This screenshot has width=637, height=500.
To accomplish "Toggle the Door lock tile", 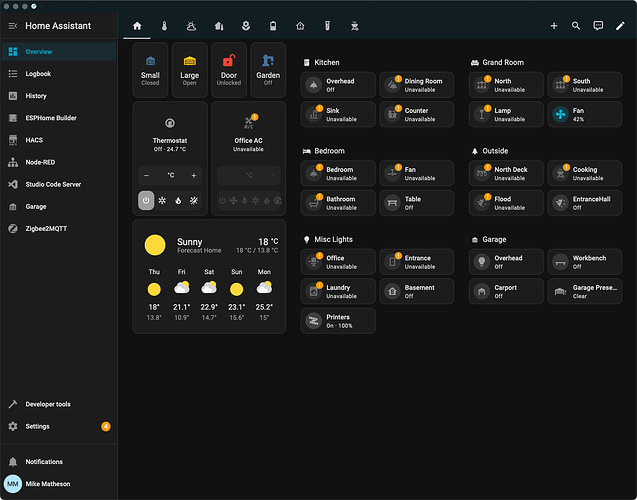I will [x=229, y=70].
